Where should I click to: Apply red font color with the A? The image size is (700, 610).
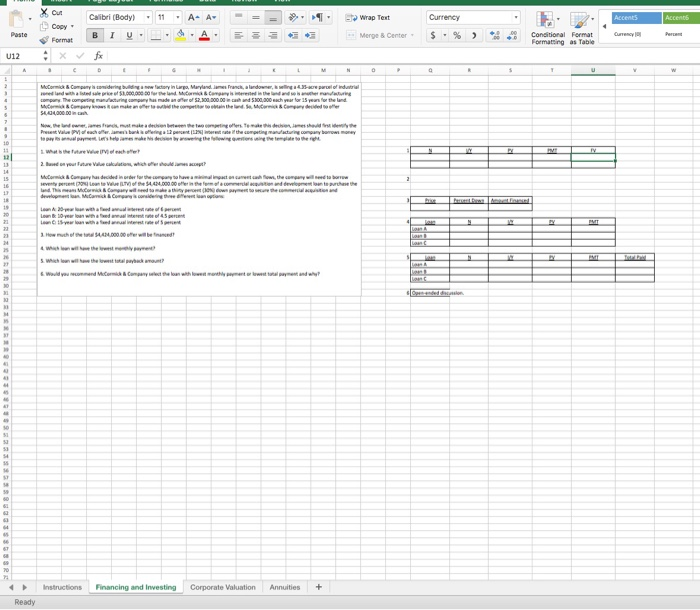point(204,35)
